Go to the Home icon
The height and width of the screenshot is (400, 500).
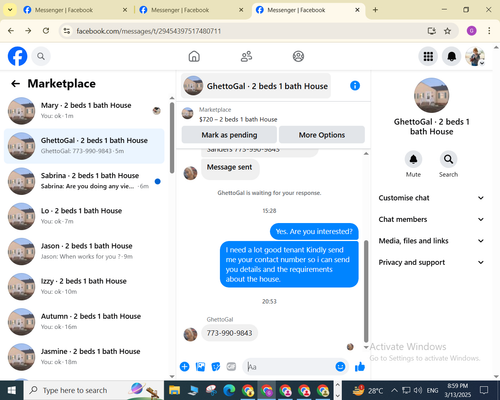tap(194, 56)
